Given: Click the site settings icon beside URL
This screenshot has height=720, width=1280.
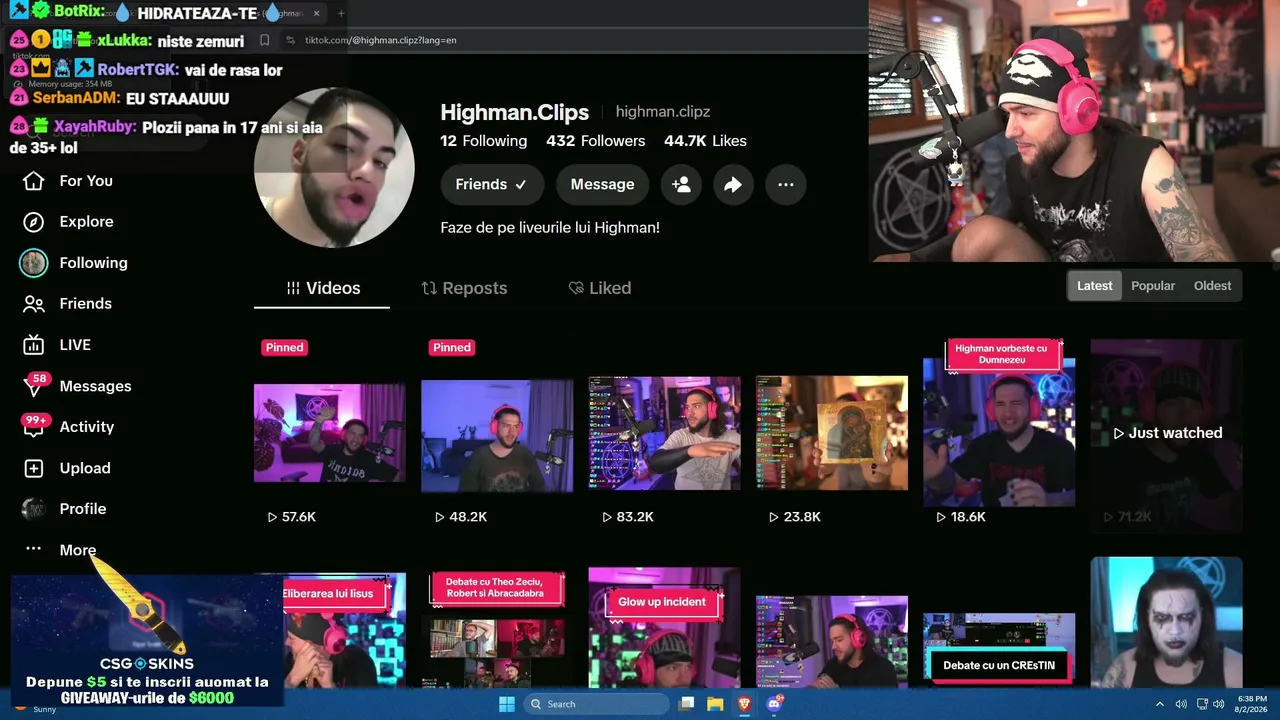Looking at the screenshot, I should coord(290,40).
